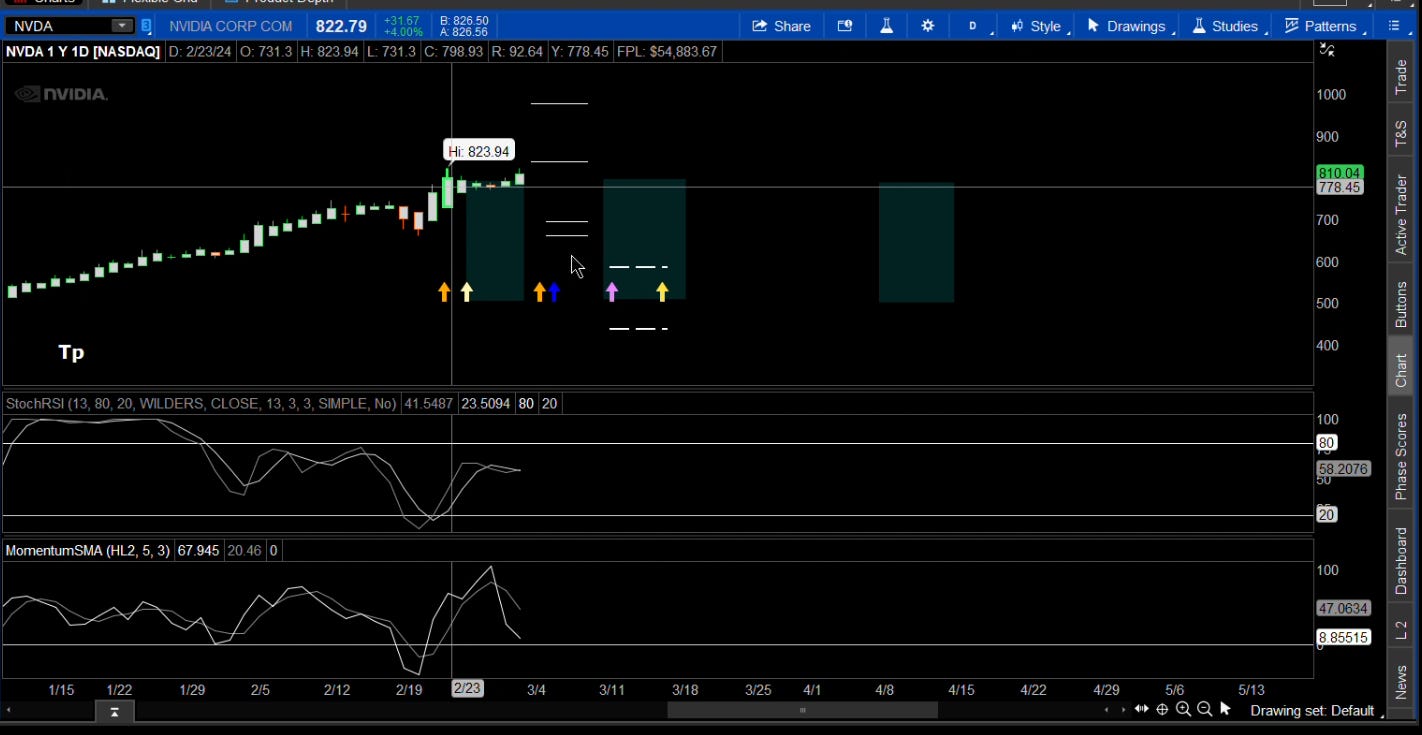Open the flask Edit Studies icon in toolbar
Viewport: 1422px width, 735px height.
coord(886,26)
